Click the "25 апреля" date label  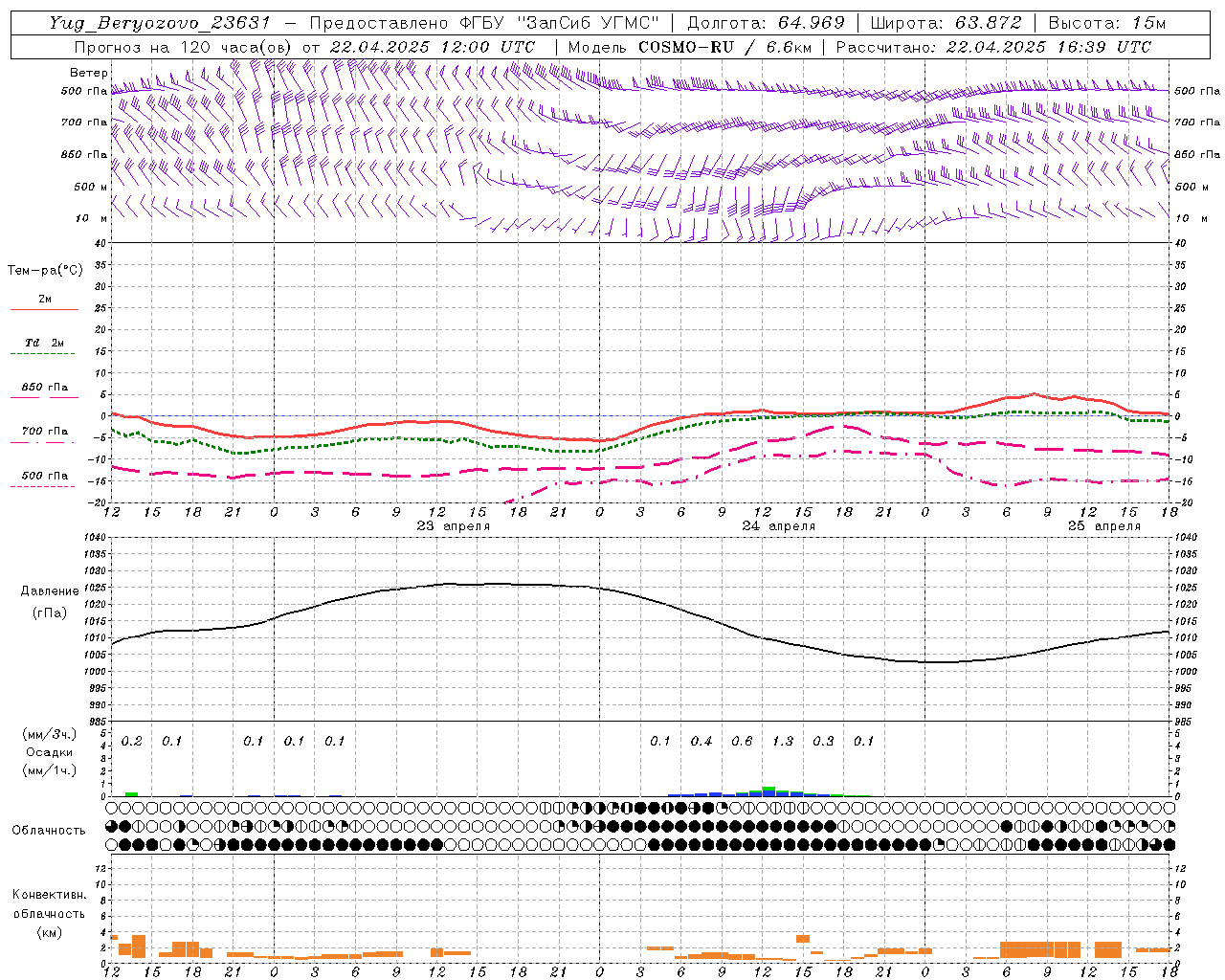(x=1104, y=526)
